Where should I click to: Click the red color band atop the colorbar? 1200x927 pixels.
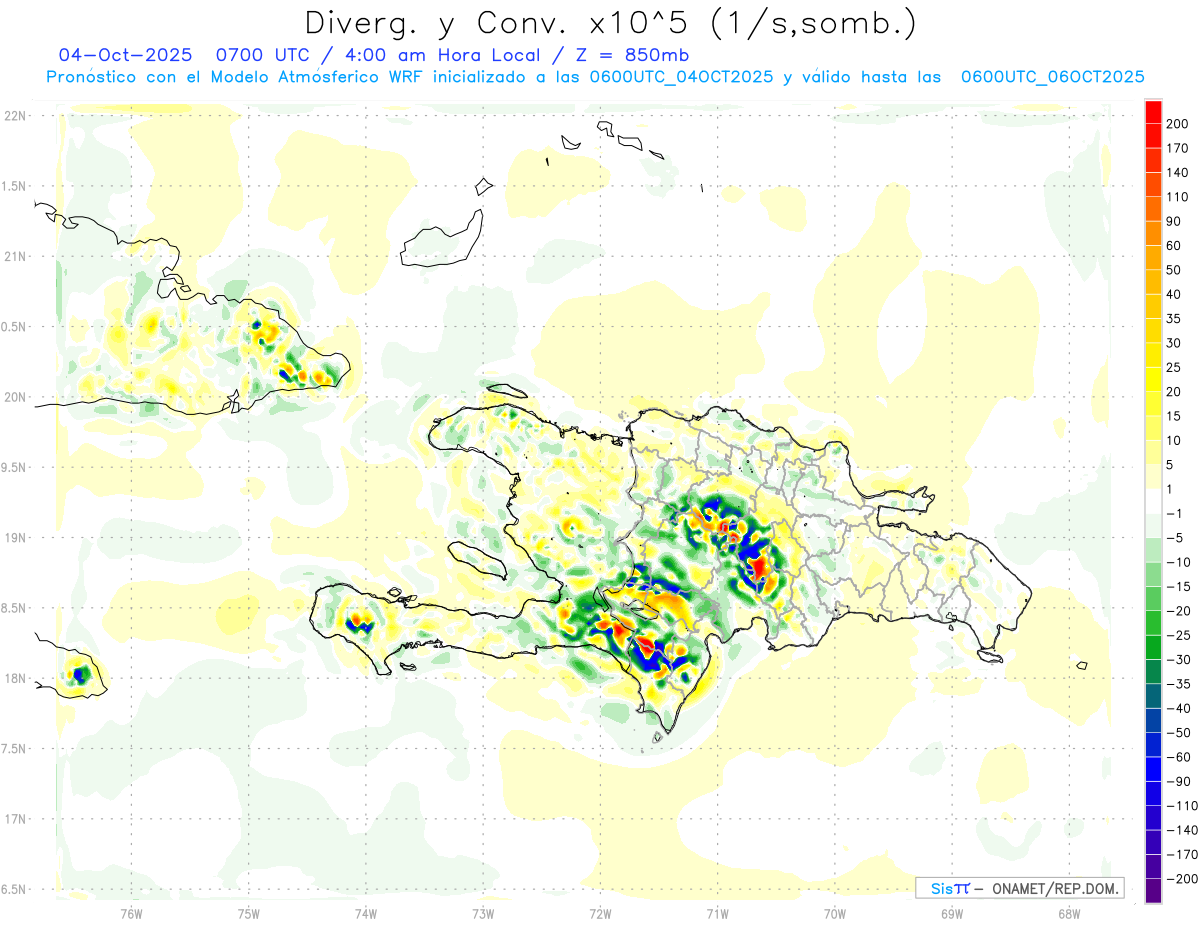(1153, 111)
